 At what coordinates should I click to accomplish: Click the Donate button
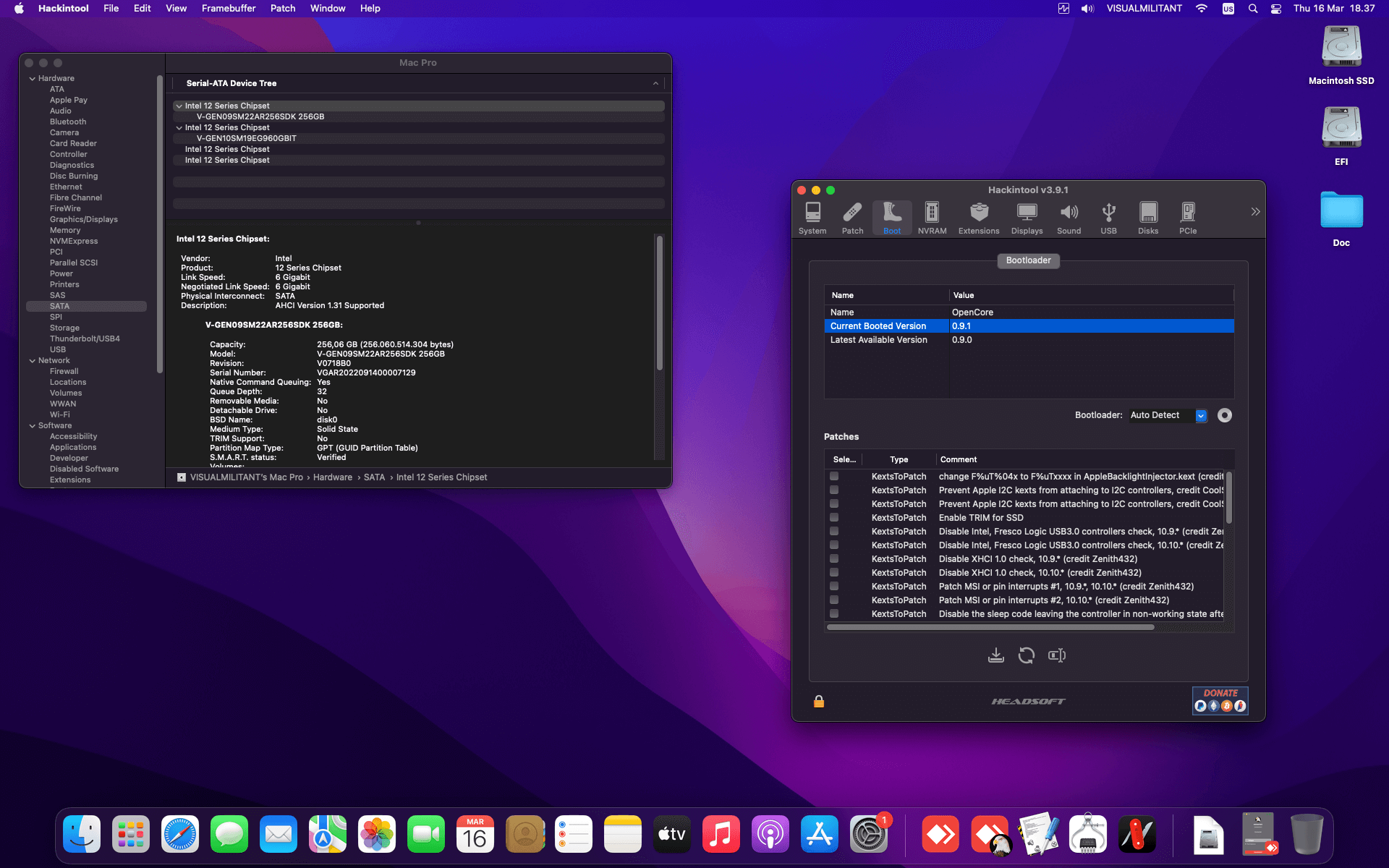tap(1220, 700)
